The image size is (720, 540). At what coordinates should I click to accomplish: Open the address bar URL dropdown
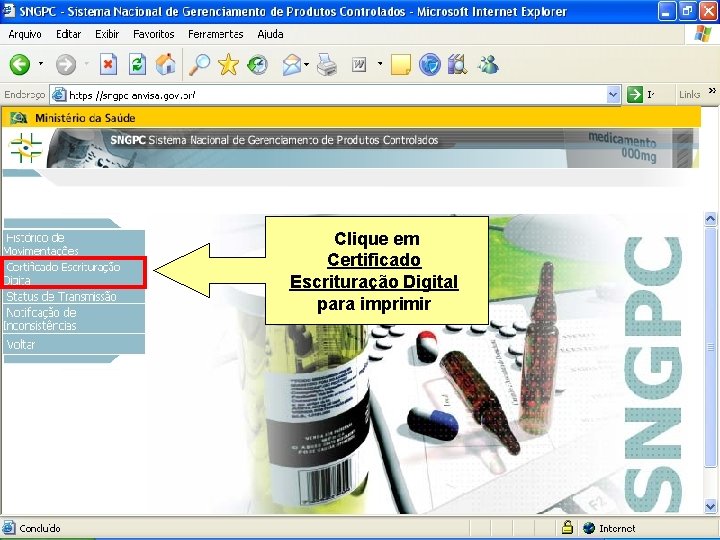(613, 95)
